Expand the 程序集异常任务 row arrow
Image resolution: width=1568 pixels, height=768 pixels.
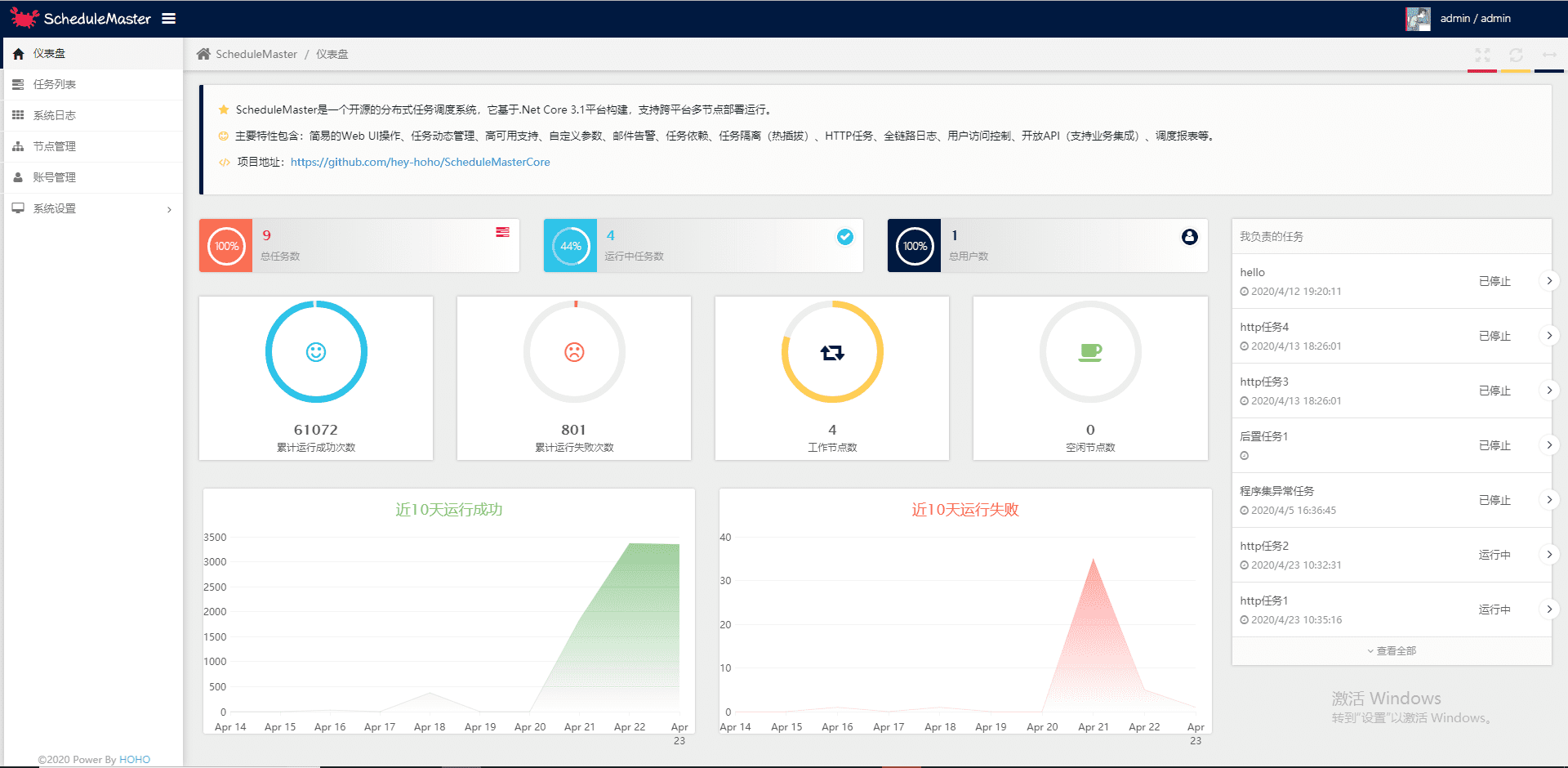tap(1549, 500)
